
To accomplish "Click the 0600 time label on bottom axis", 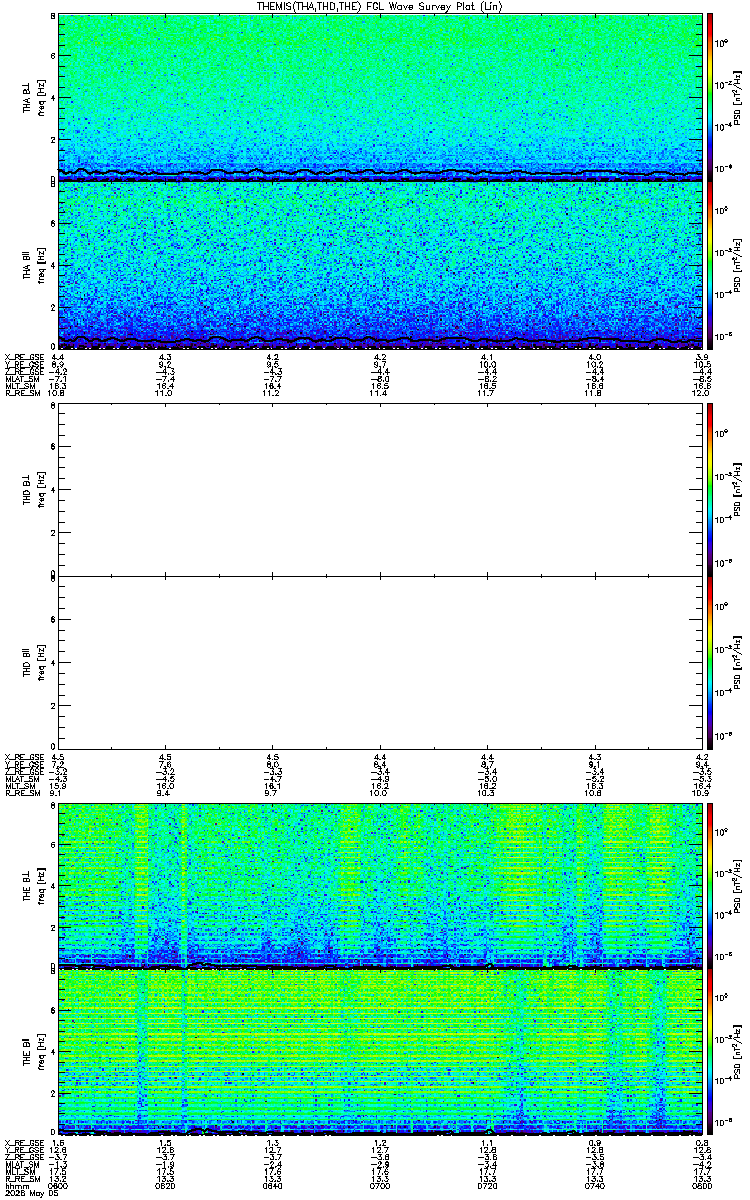I will point(59,1185).
